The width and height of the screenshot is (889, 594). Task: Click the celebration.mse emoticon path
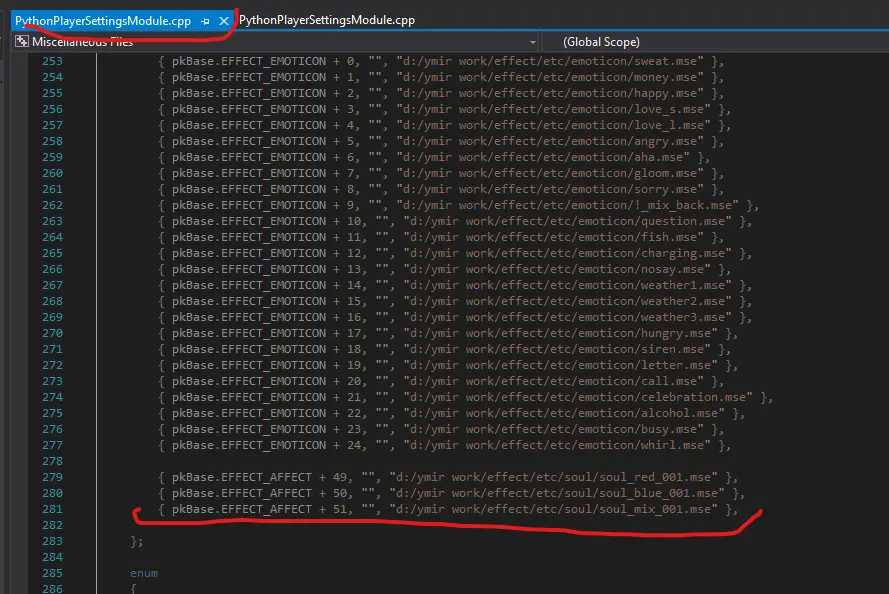coord(577,397)
